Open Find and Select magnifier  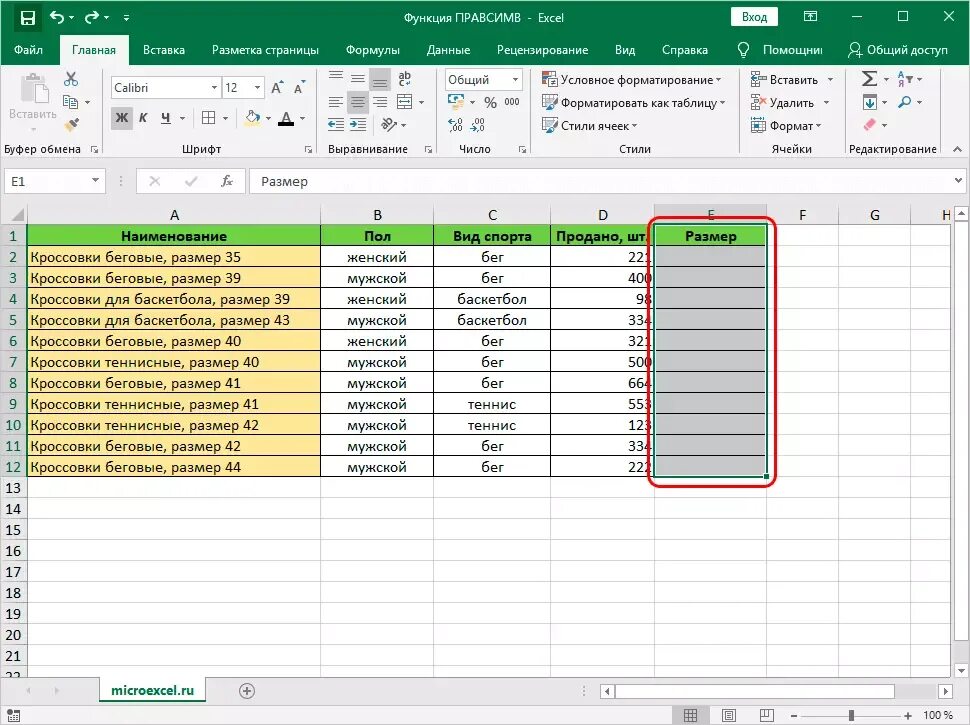pos(904,102)
